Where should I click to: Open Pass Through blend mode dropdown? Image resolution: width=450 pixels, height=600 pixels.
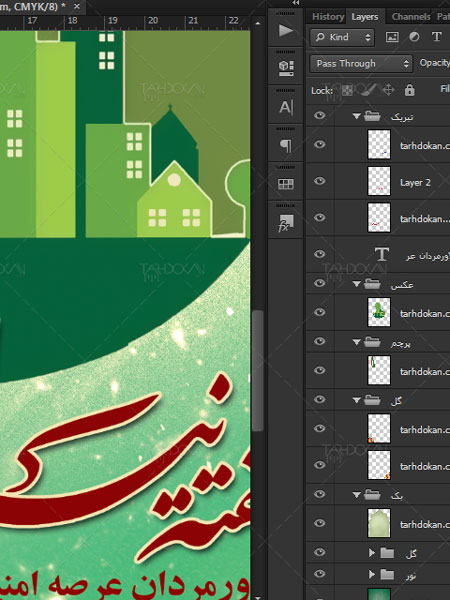361,64
